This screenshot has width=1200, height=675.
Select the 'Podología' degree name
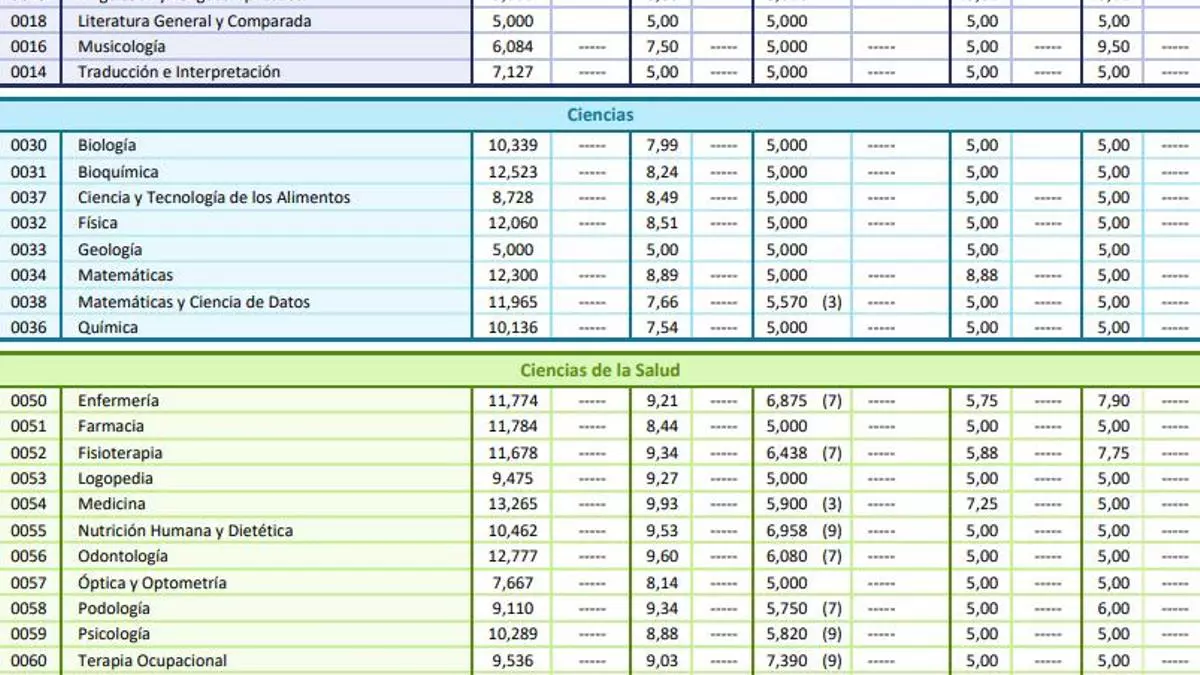click(x=114, y=608)
